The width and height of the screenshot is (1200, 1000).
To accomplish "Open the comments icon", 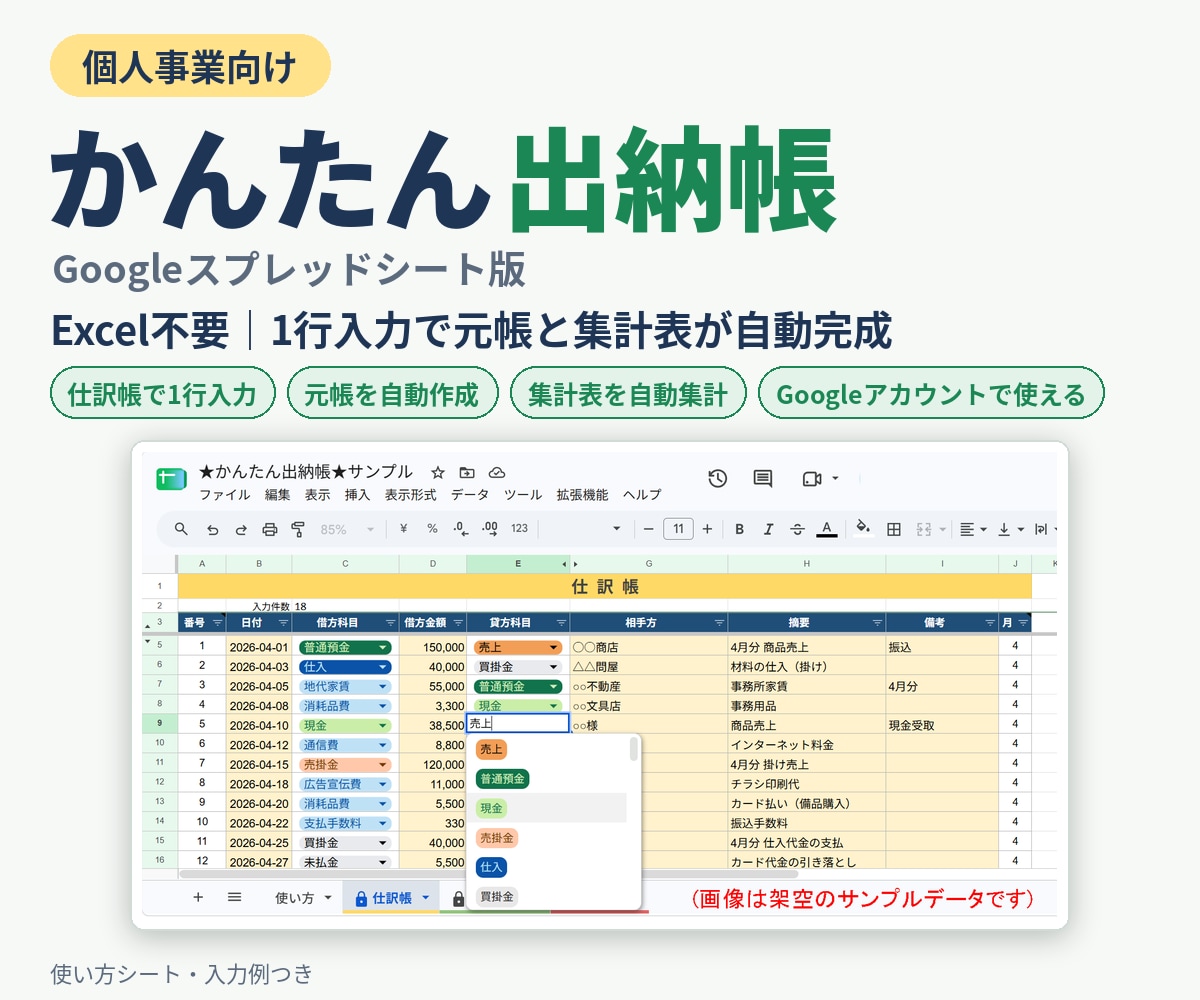I will pos(763,478).
